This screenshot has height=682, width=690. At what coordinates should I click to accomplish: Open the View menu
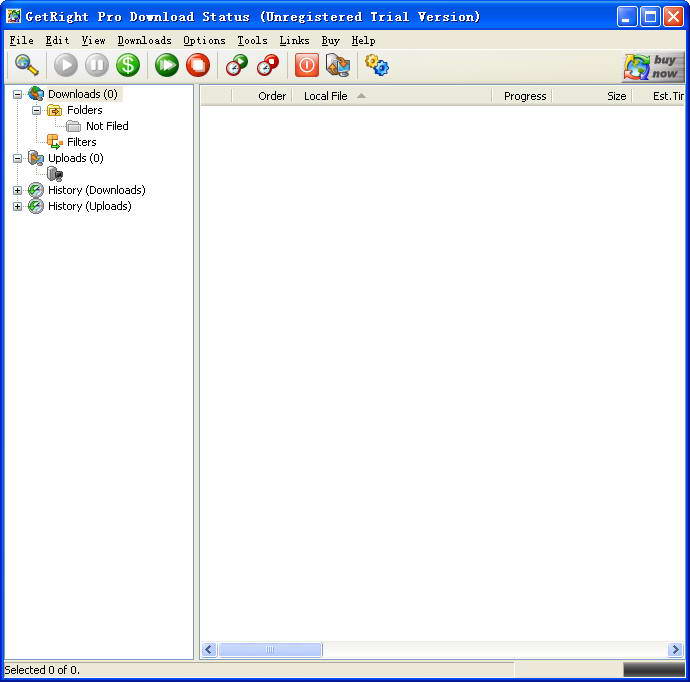click(x=93, y=40)
